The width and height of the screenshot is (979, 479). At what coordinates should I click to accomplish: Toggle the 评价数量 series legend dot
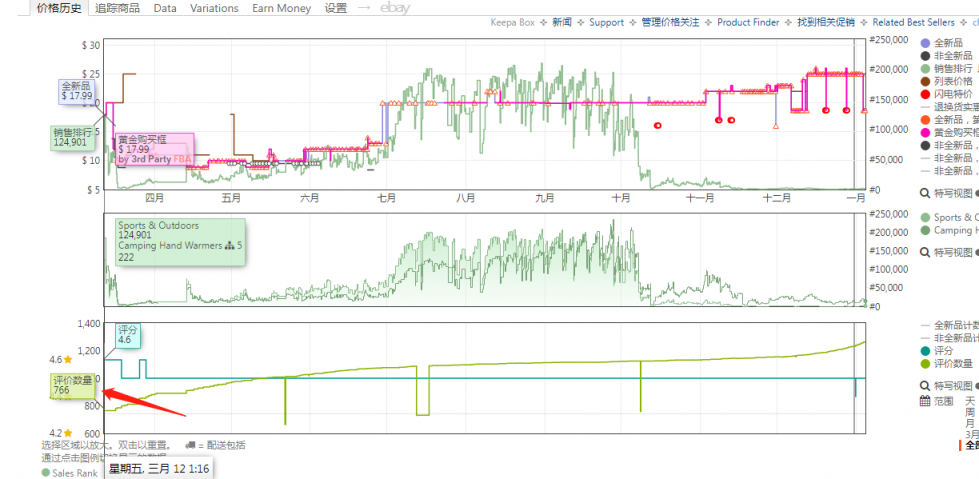click(925, 363)
